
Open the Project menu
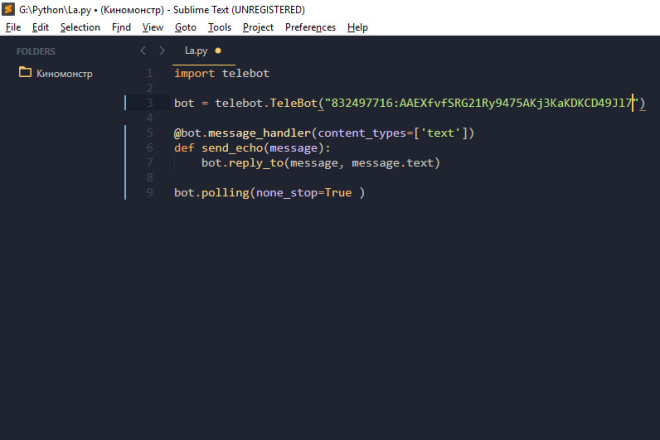coord(258,27)
